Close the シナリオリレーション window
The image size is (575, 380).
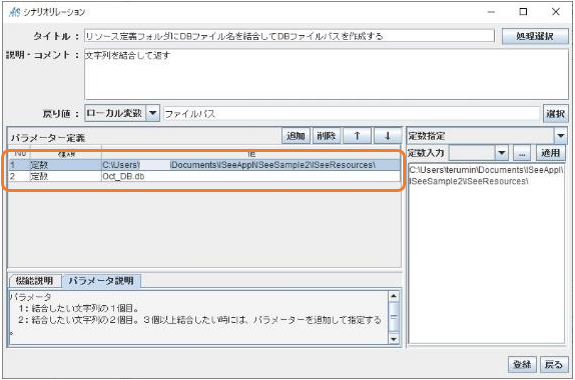556,12
